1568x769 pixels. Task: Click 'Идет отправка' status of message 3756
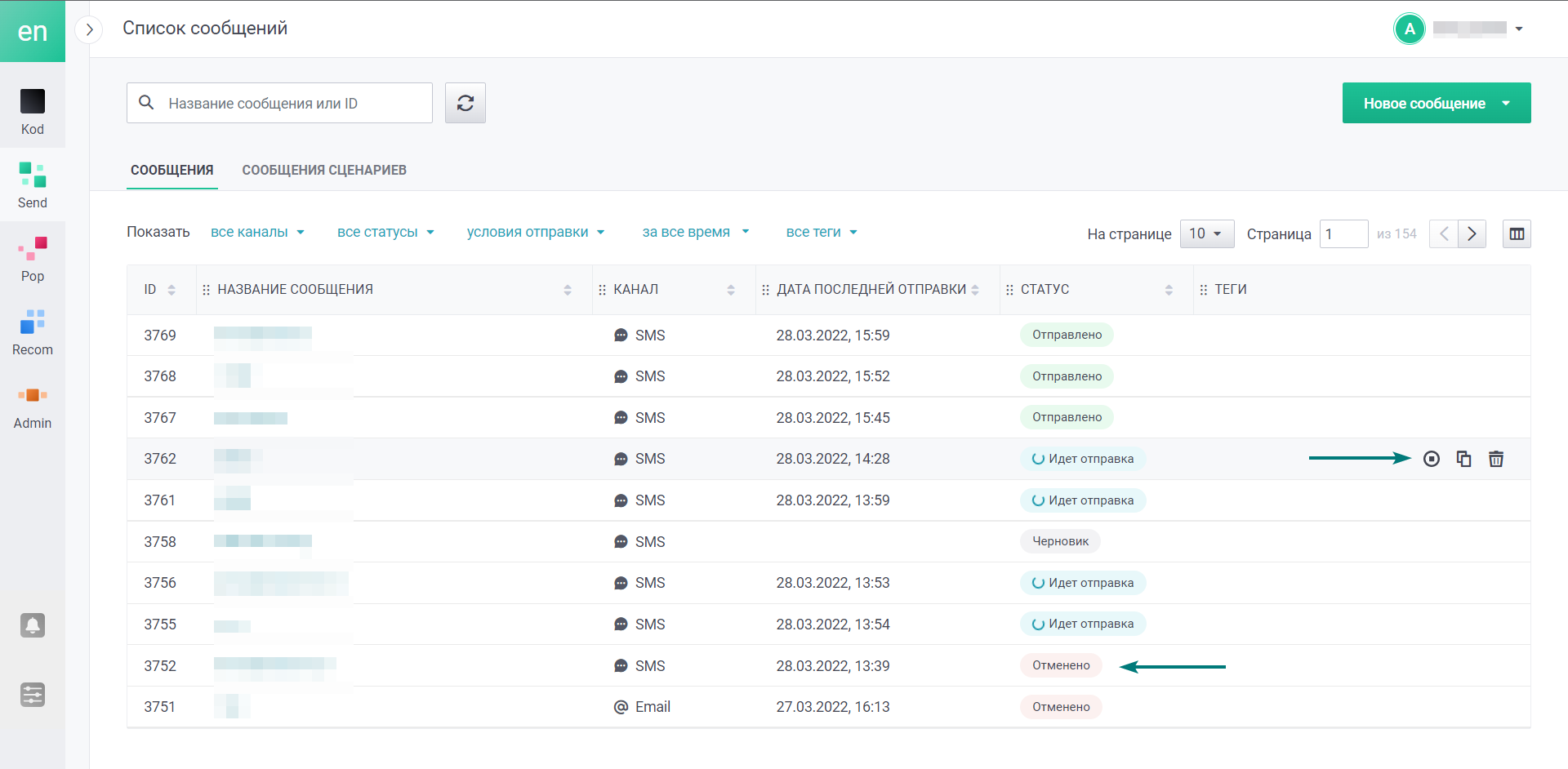click(x=1083, y=583)
